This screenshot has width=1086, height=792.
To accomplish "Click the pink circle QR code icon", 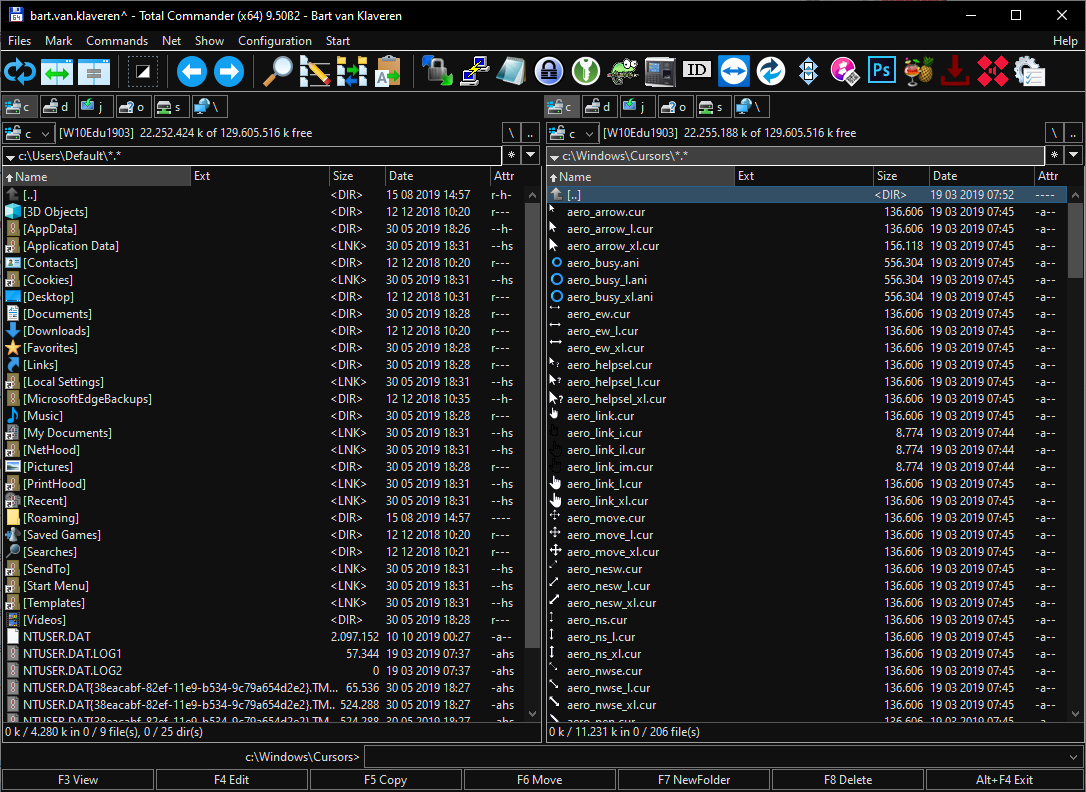I will coord(845,71).
